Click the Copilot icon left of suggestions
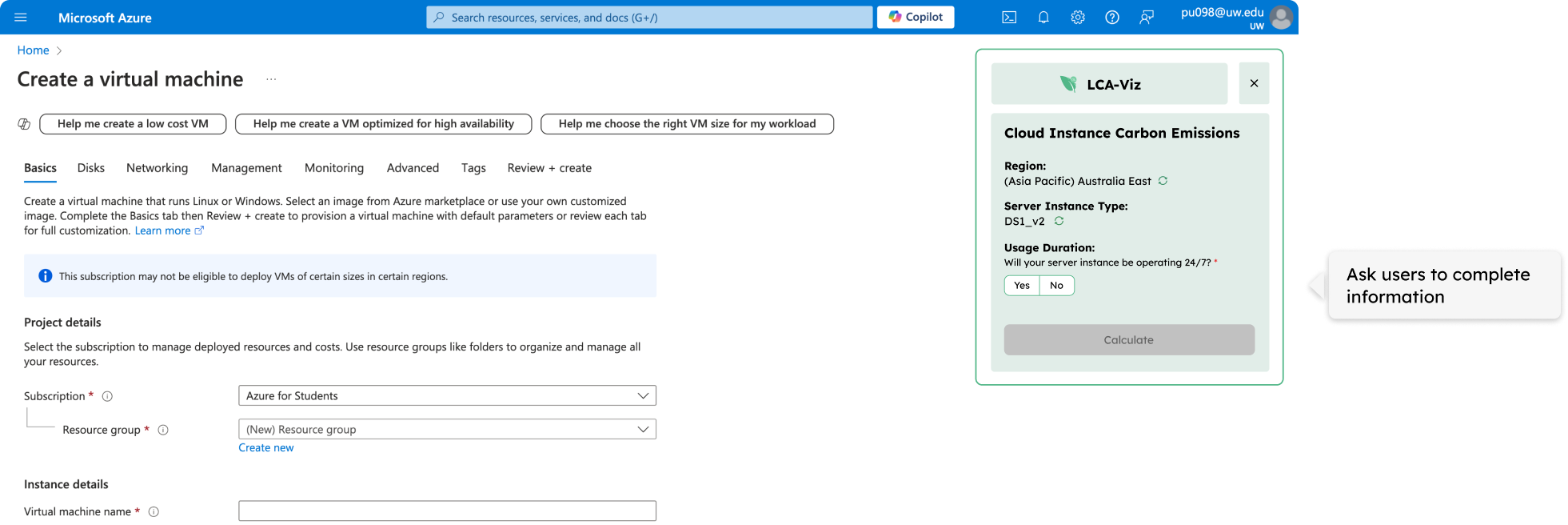 [24, 124]
